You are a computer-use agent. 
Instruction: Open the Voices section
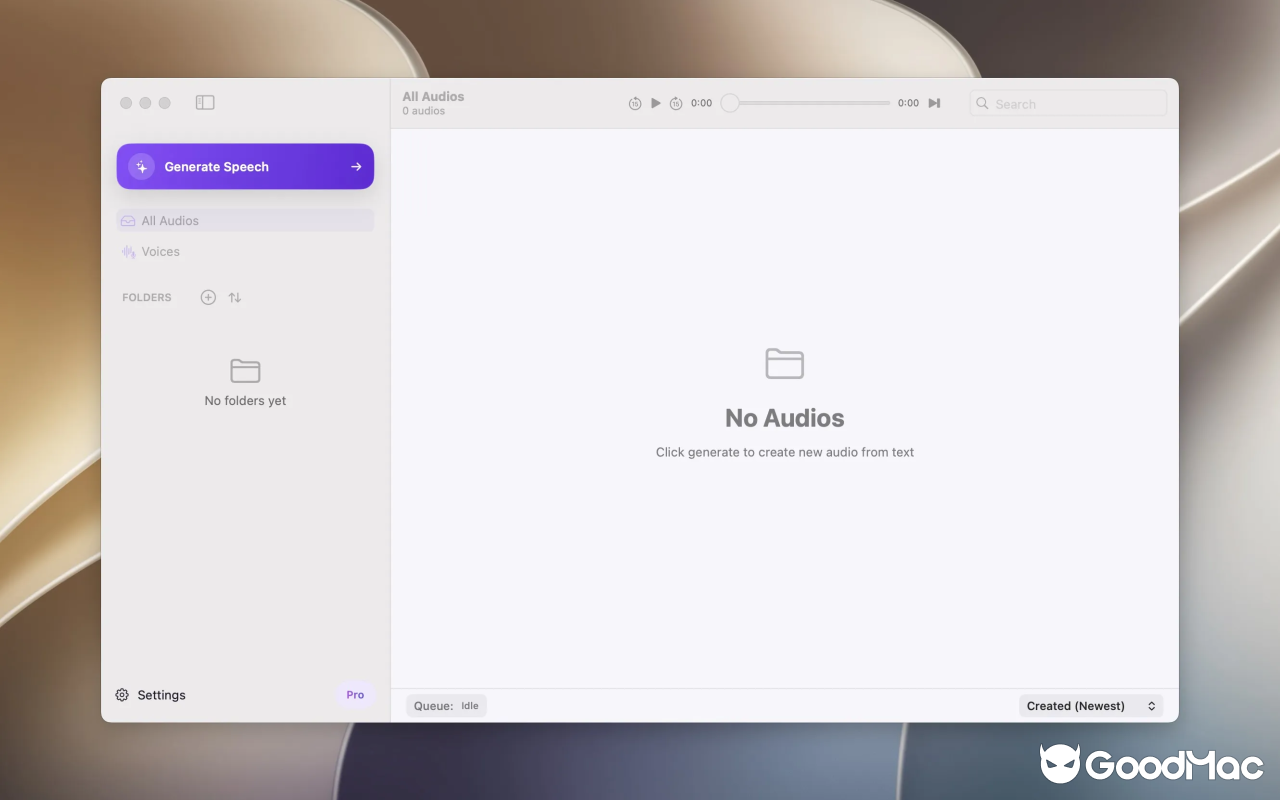coord(245,252)
